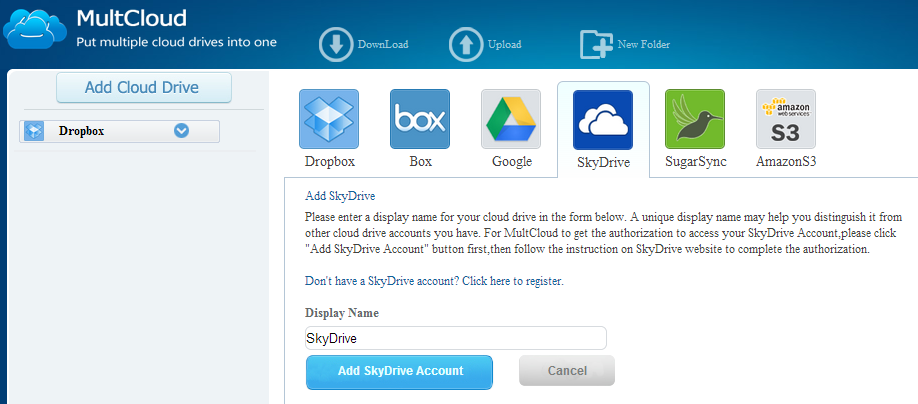The width and height of the screenshot is (918, 404).
Task: Open the Dropbox drive in sidebar
Action: [119, 131]
